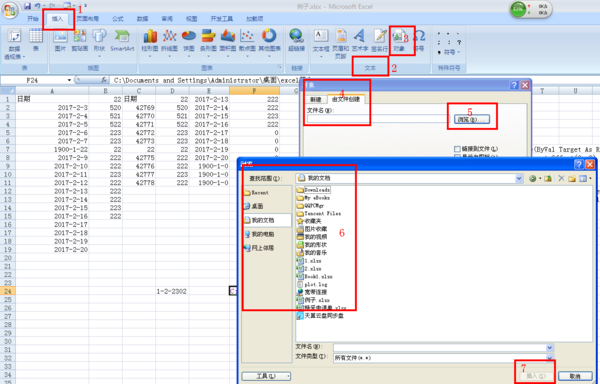Insert an Area chart (面积图)
Screen dimensions: 600x384
228,43
